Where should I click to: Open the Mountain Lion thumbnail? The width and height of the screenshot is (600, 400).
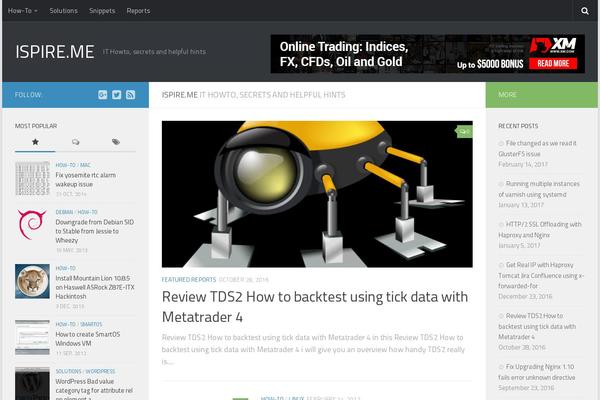pyautogui.click(x=33, y=281)
